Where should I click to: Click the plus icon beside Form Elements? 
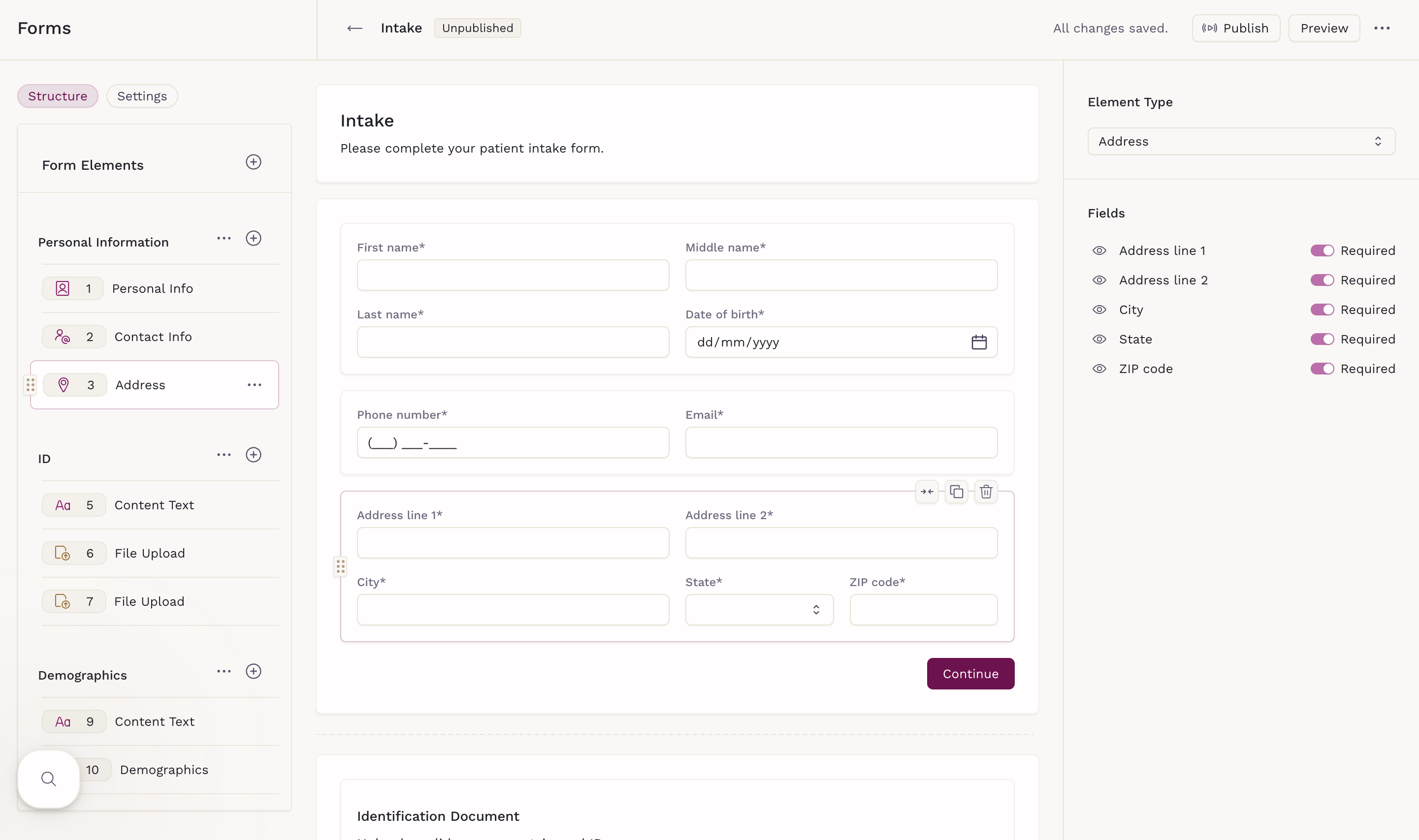tap(253, 162)
